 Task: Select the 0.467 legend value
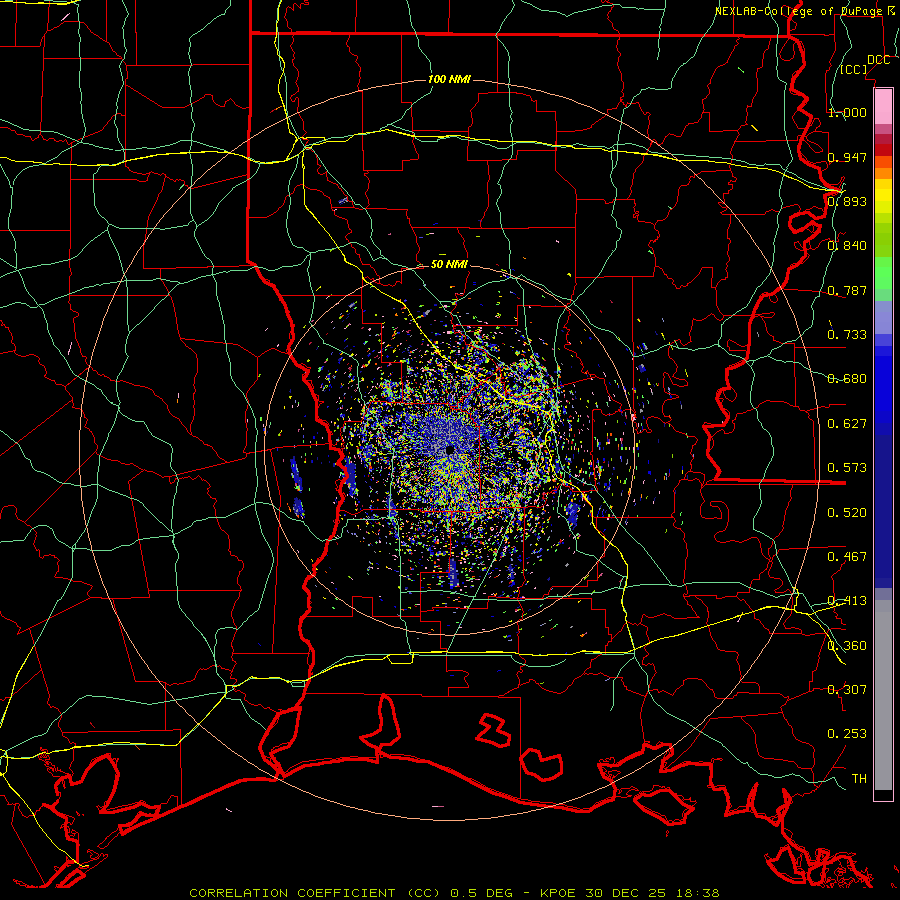click(847, 556)
